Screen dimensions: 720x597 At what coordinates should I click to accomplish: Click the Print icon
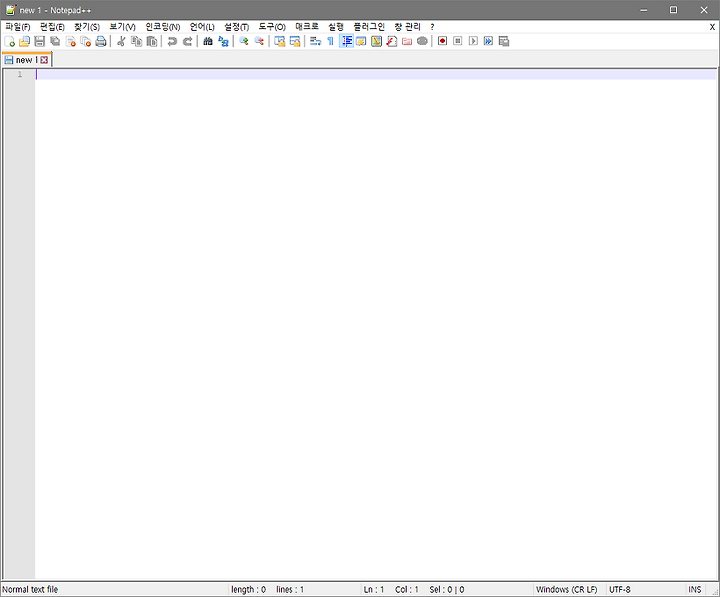tap(101, 41)
